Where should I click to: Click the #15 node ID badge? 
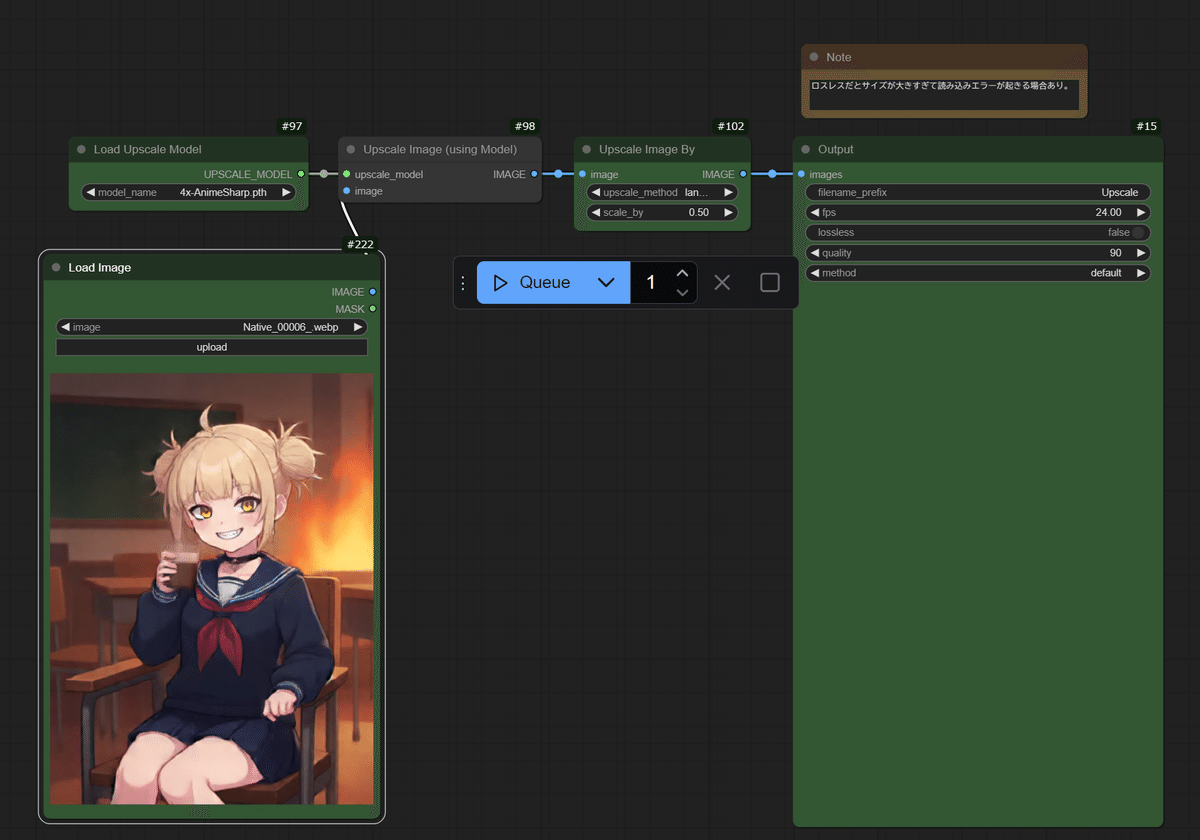pyautogui.click(x=1147, y=126)
